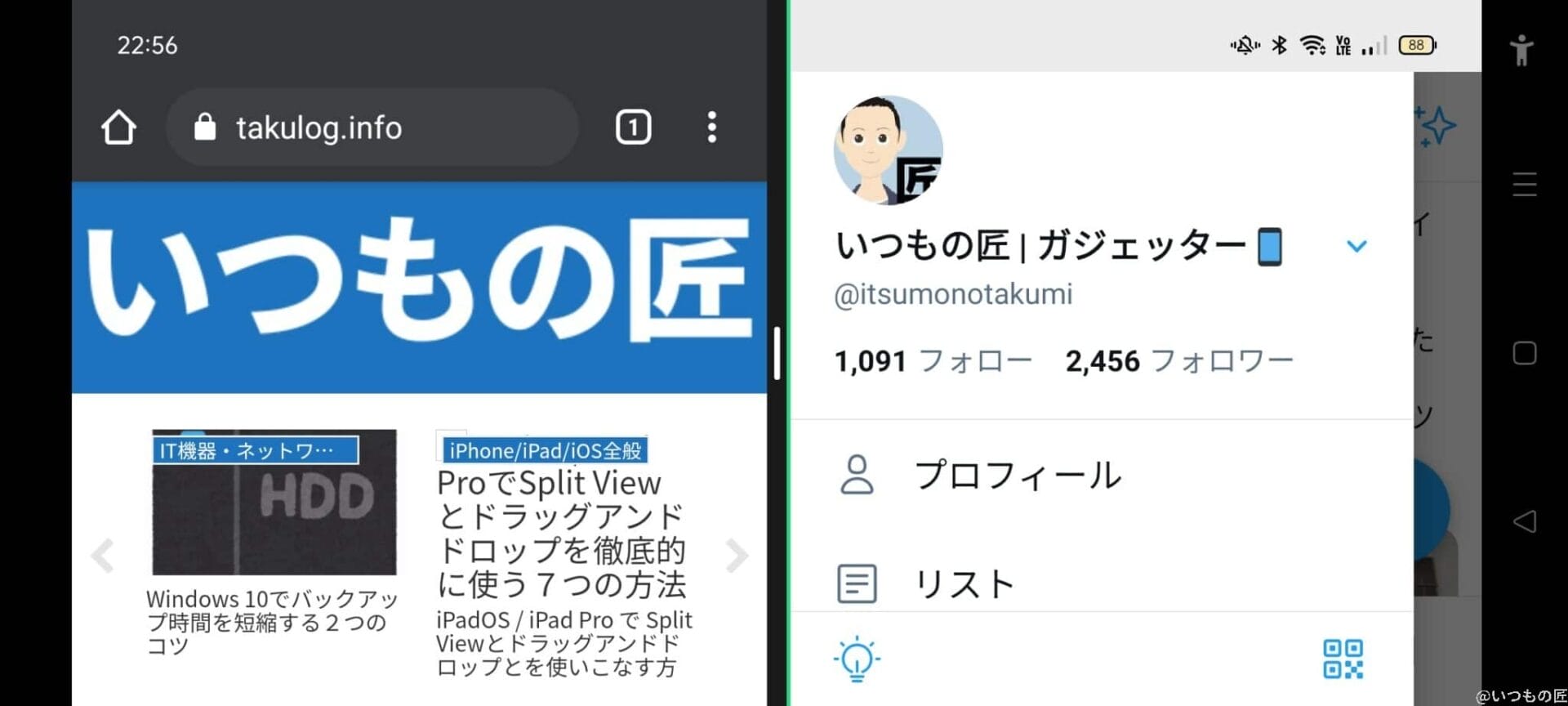Open the QR code icon
The height and width of the screenshot is (706, 1568).
point(1343,659)
